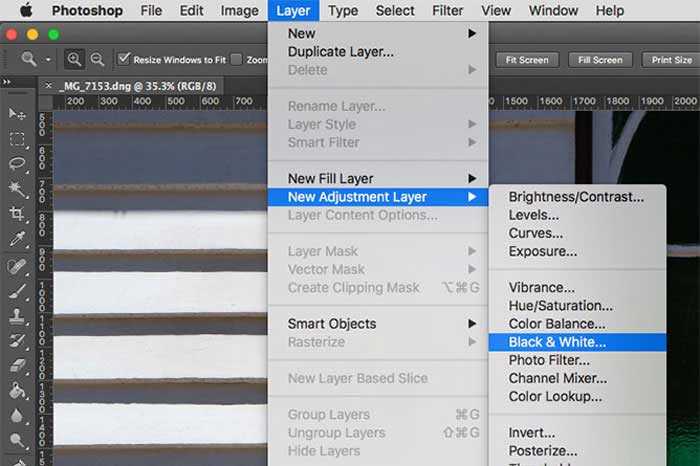Enable the Zoom All Windows checkbox
The image size is (700, 466).
(x=236, y=59)
